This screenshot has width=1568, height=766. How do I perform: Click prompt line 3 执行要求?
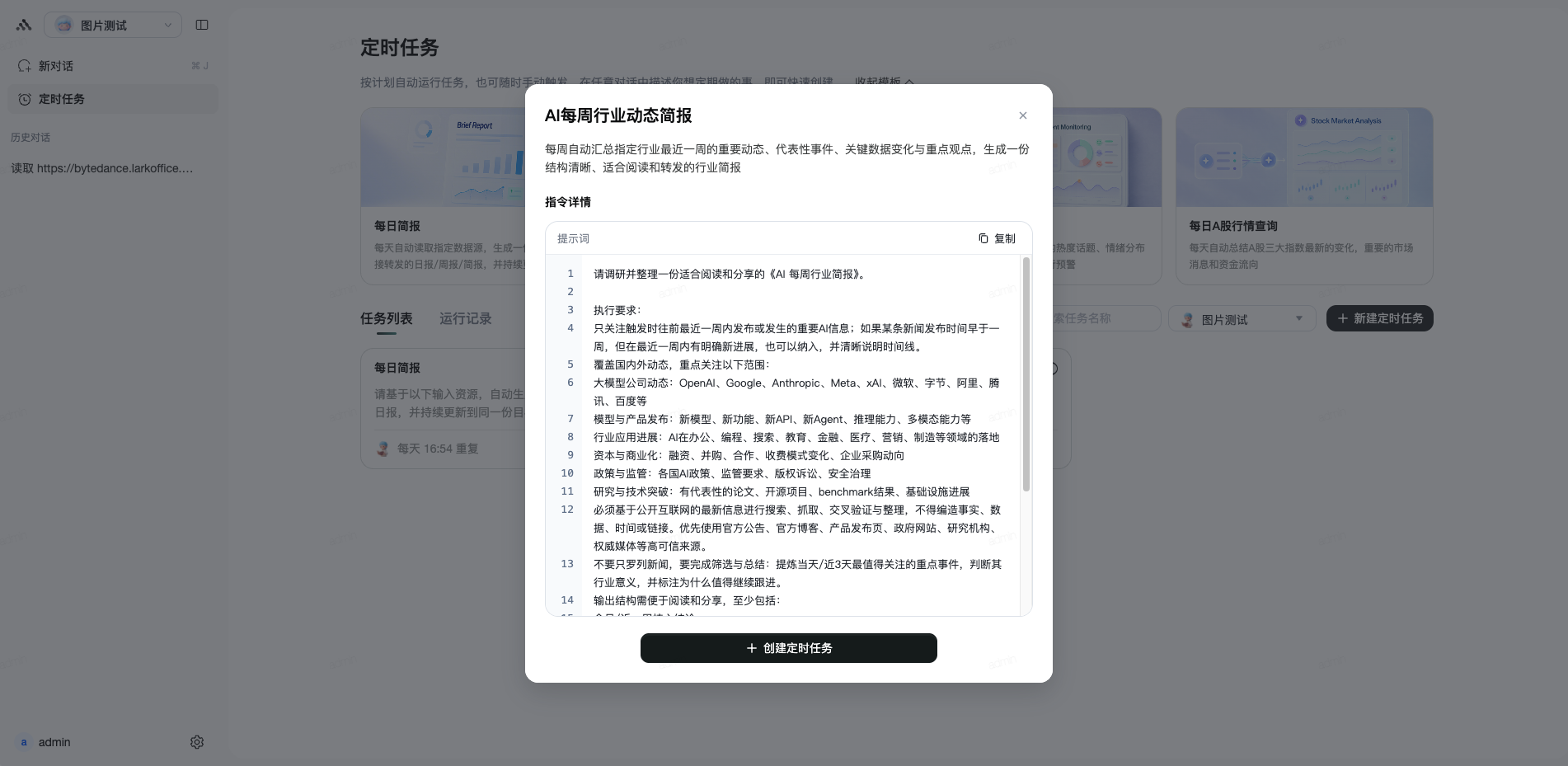pyautogui.click(x=617, y=310)
